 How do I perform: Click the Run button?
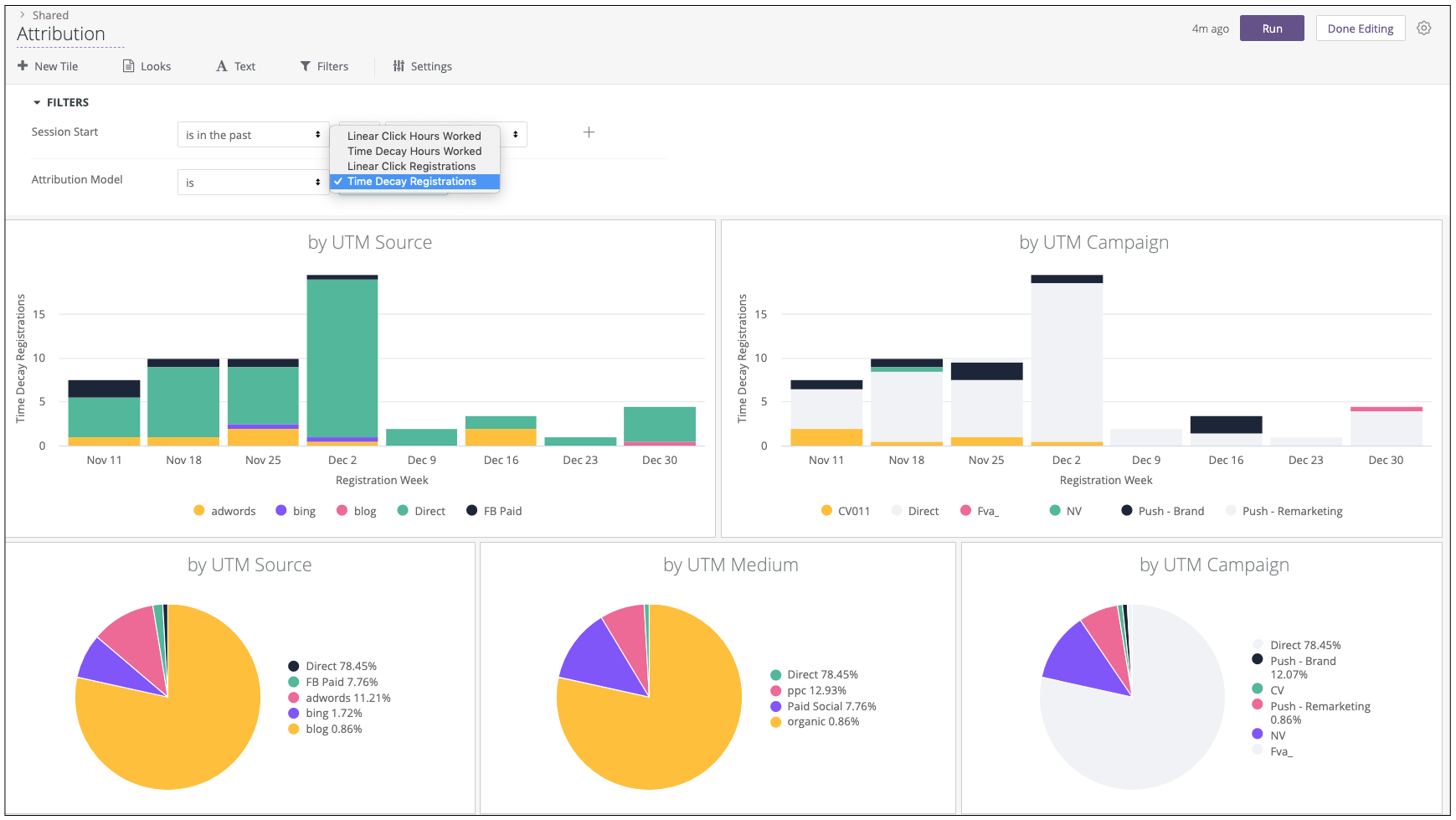(x=1272, y=28)
